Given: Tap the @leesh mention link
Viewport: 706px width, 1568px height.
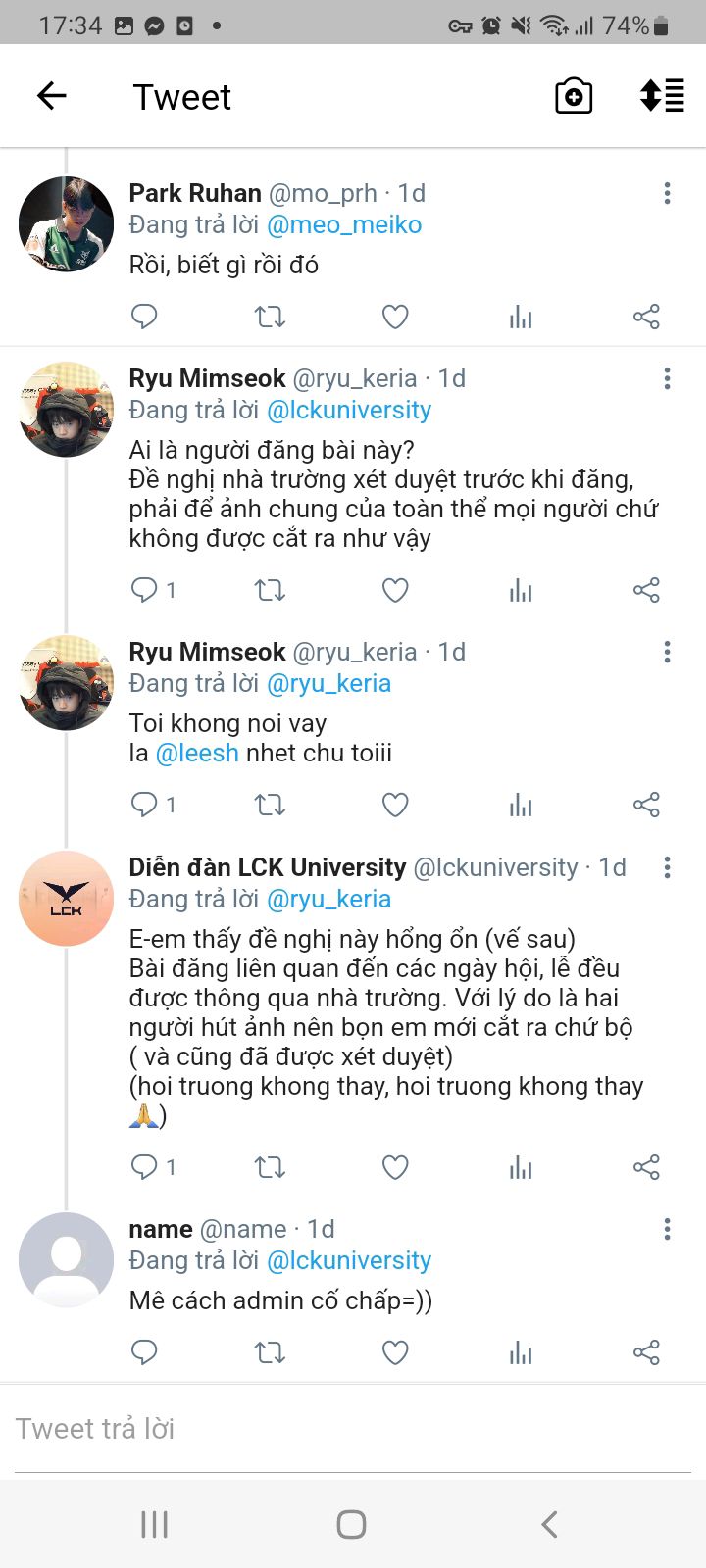Looking at the screenshot, I should (x=197, y=753).
